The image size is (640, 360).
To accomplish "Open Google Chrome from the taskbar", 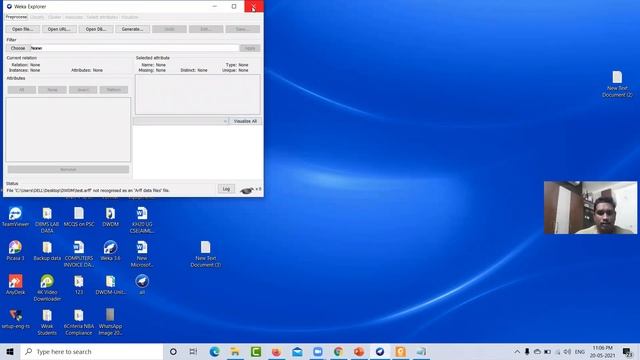I will (338, 351).
